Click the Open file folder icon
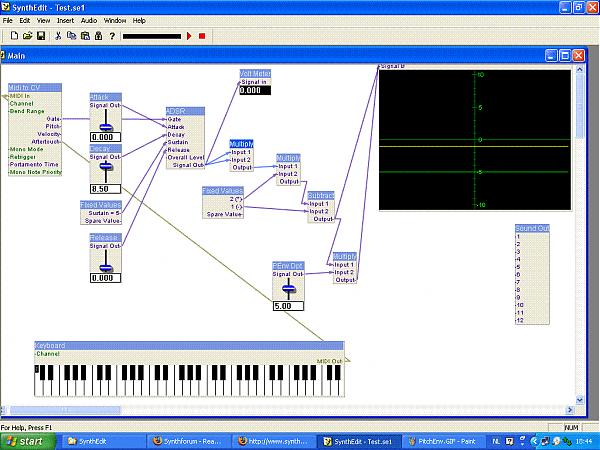The image size is (600, 450). pos(27,36)
